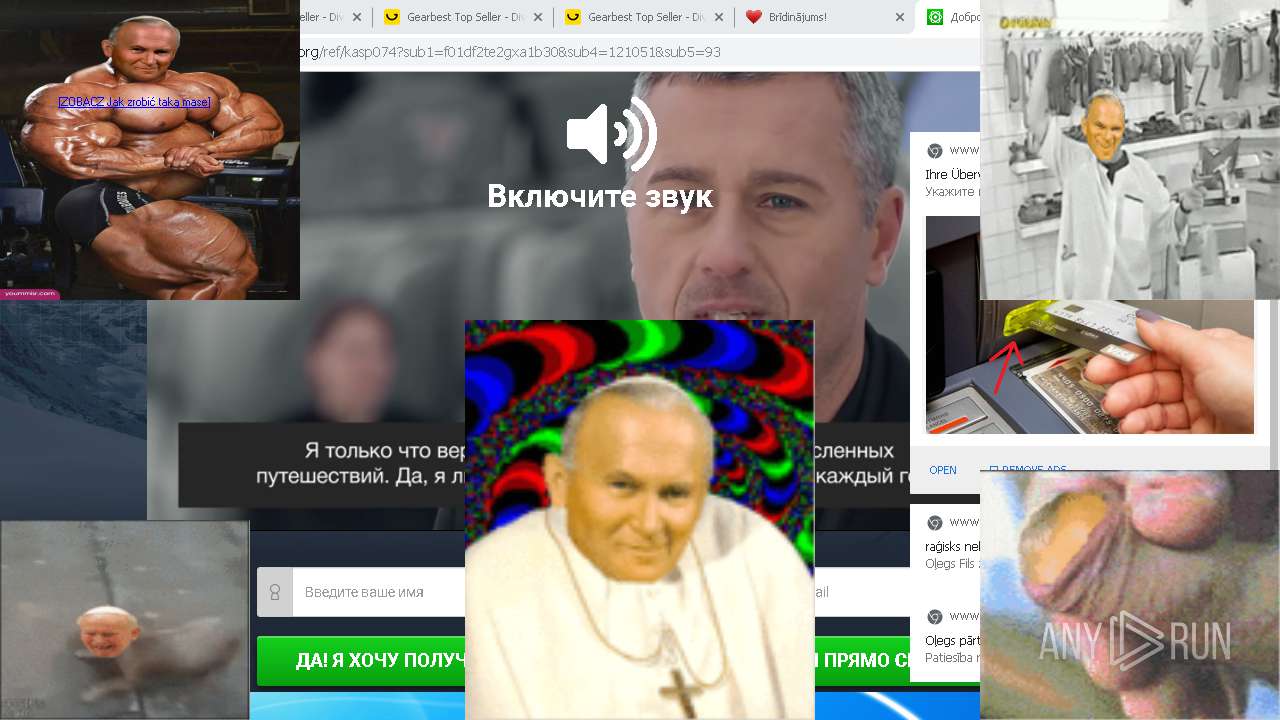Screen dimensions: 1280x720
Task: Click the browser address bar URL
Action: [510, 52]
